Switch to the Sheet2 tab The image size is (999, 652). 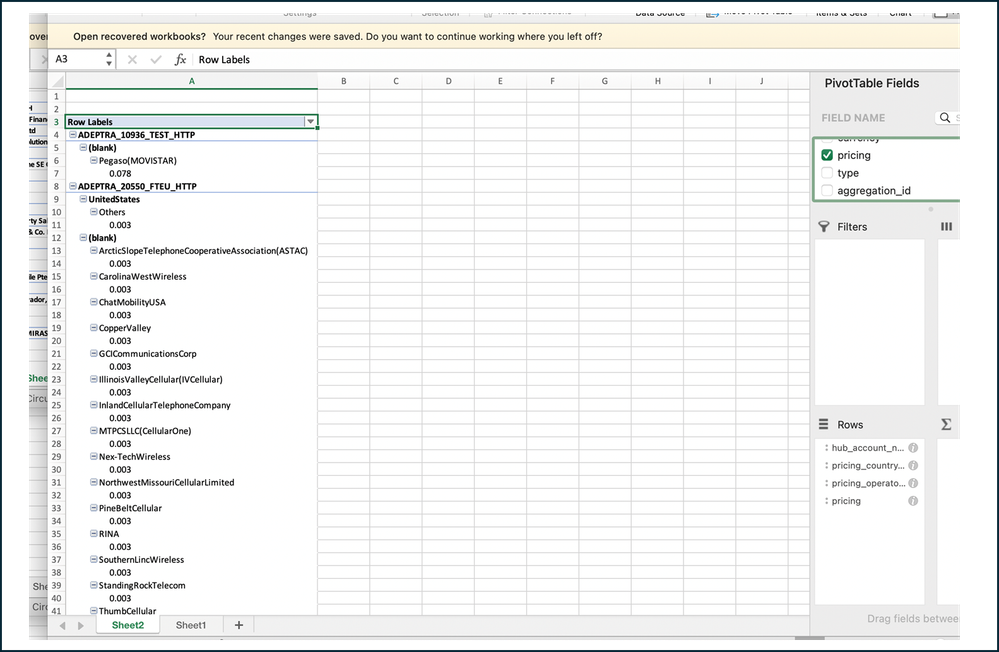tap(128, 625)
